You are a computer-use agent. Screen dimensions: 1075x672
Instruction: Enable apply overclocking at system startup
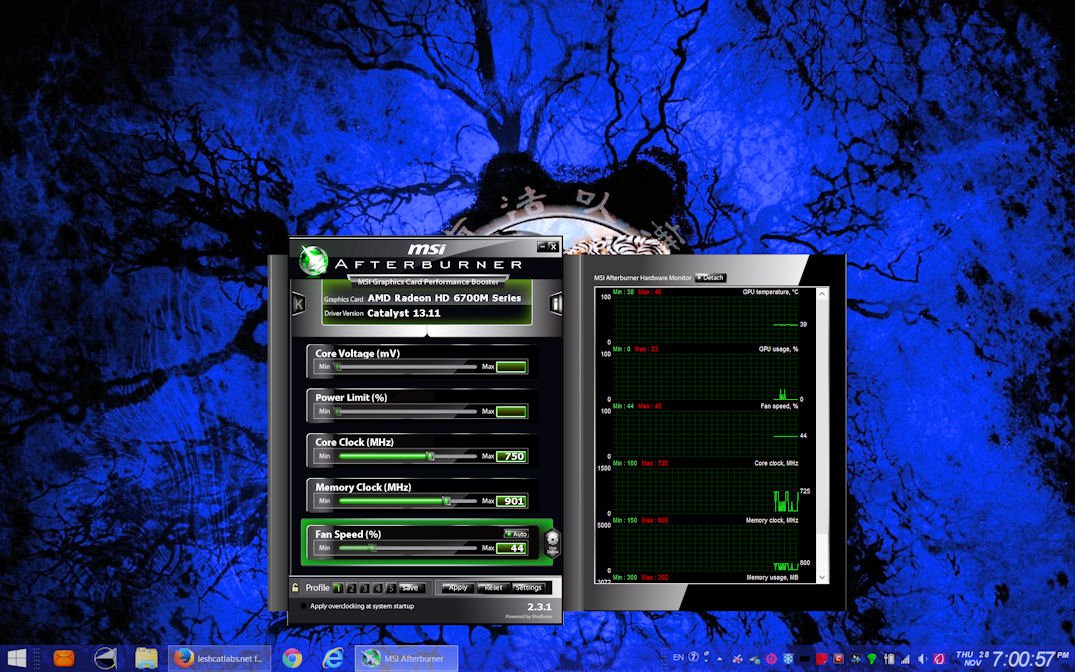point(304,606)
